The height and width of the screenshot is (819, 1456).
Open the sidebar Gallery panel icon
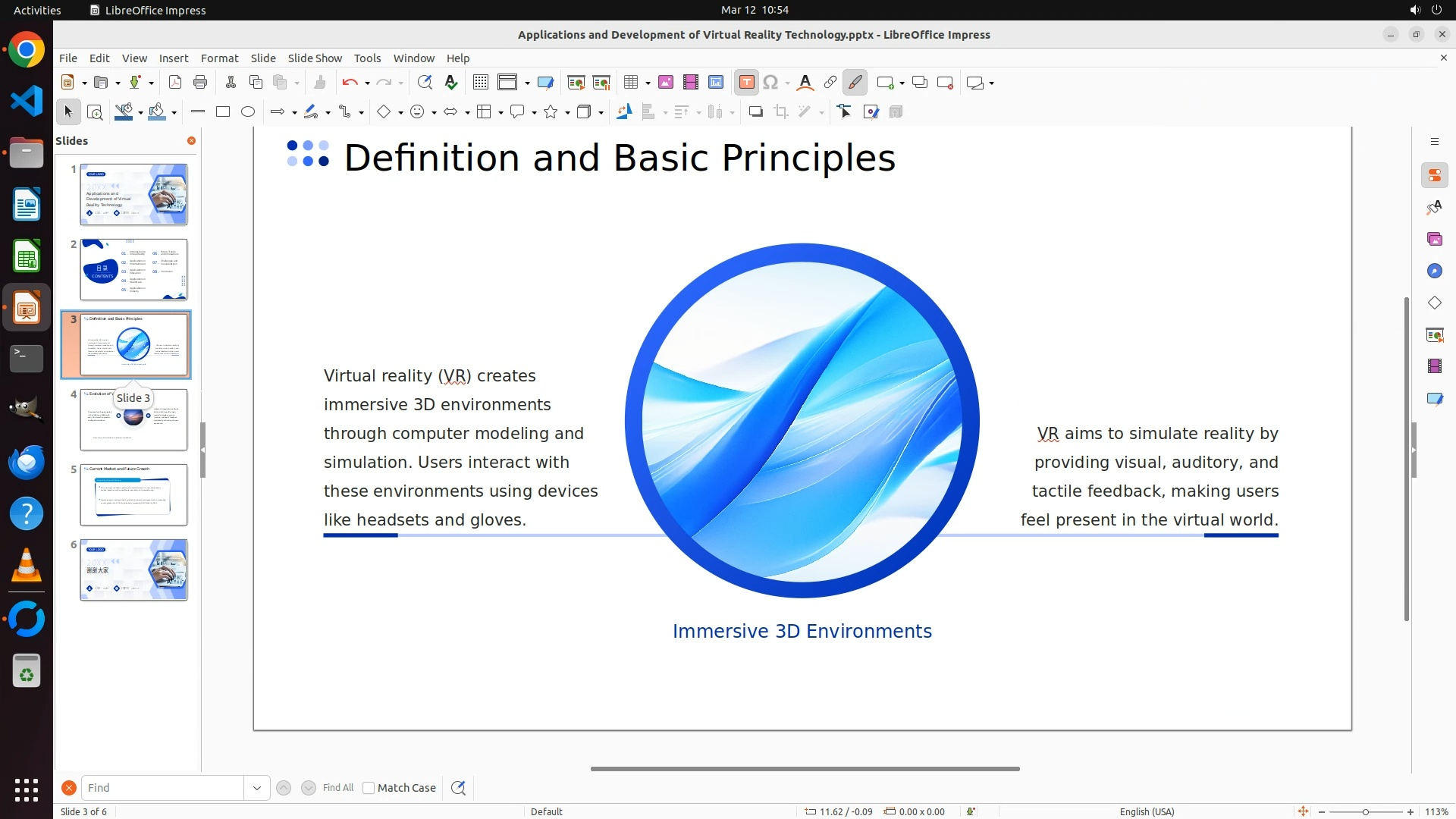tap(1434, 239)
